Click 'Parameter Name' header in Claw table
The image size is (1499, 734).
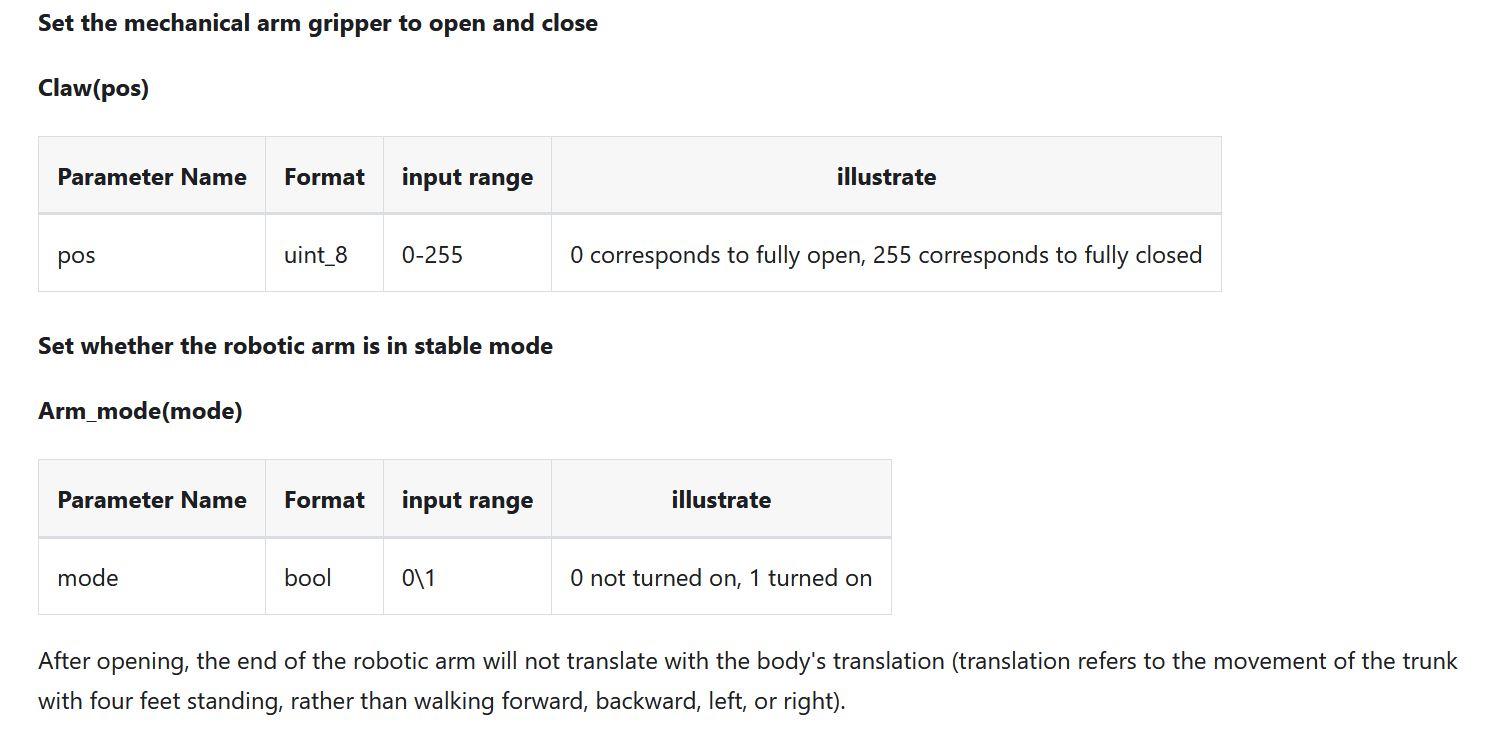click(152, 177)
